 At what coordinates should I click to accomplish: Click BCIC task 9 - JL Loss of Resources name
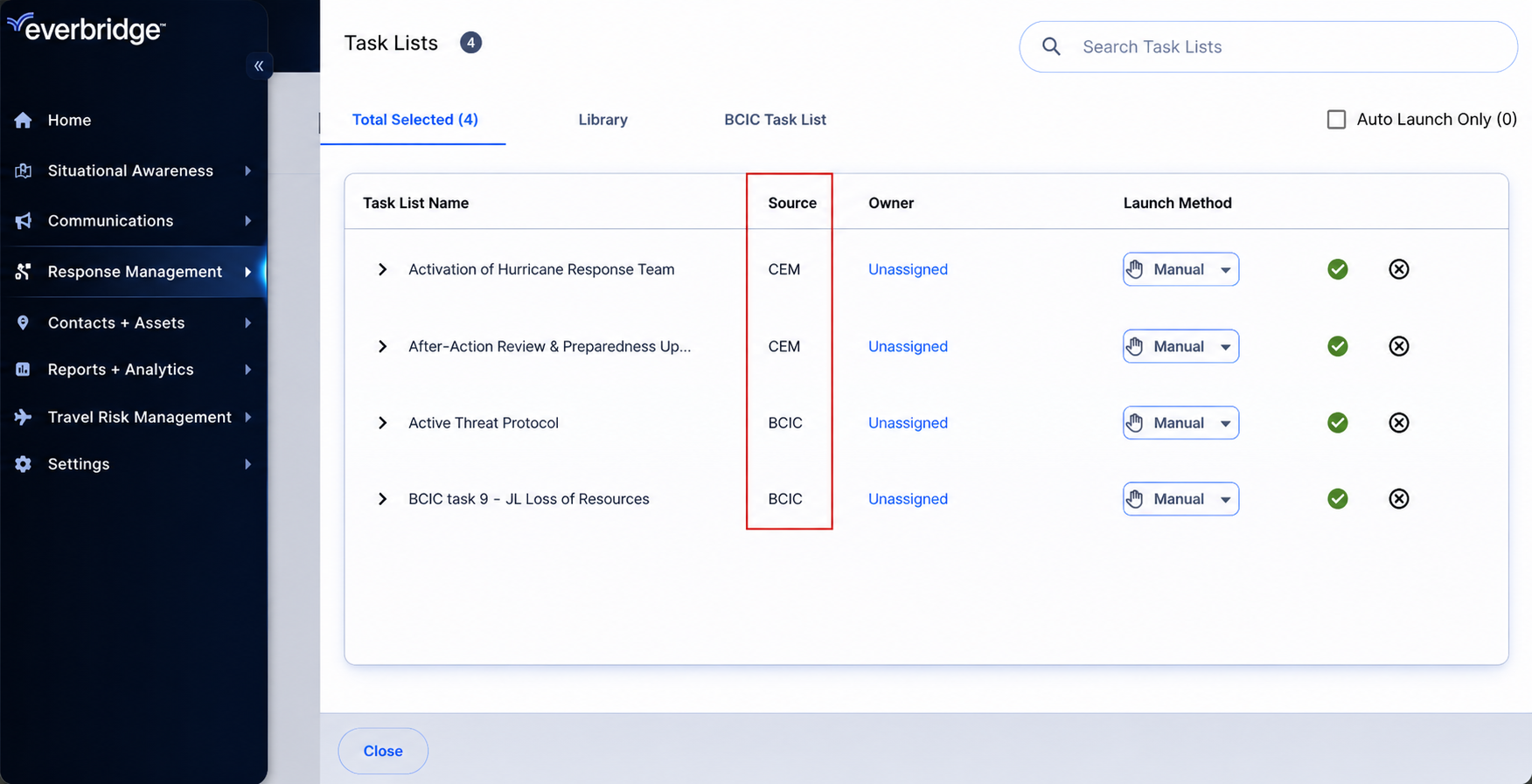(529, 499)
